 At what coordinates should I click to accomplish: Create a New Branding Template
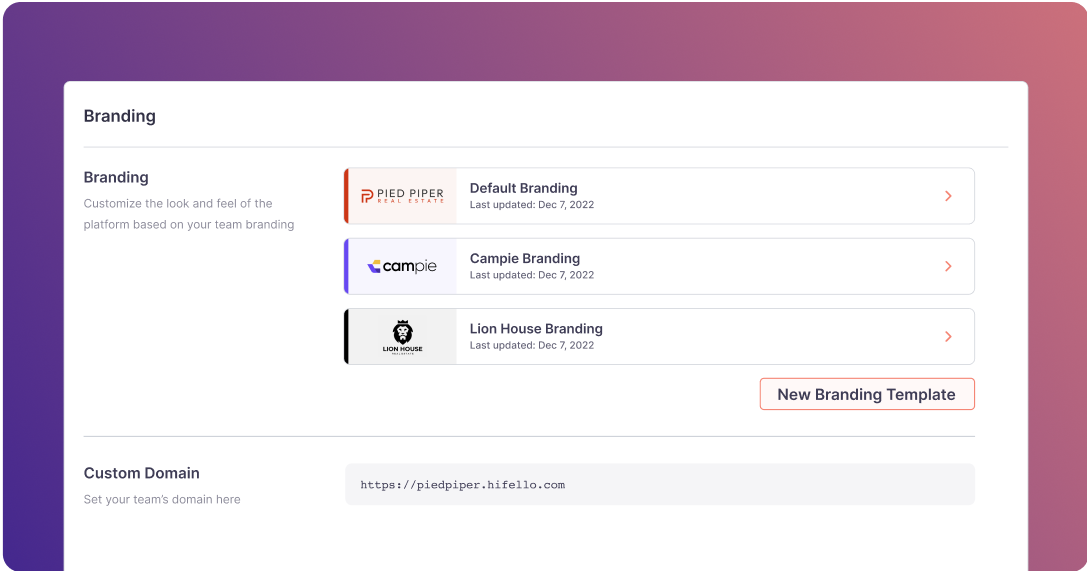pos(867,394)
